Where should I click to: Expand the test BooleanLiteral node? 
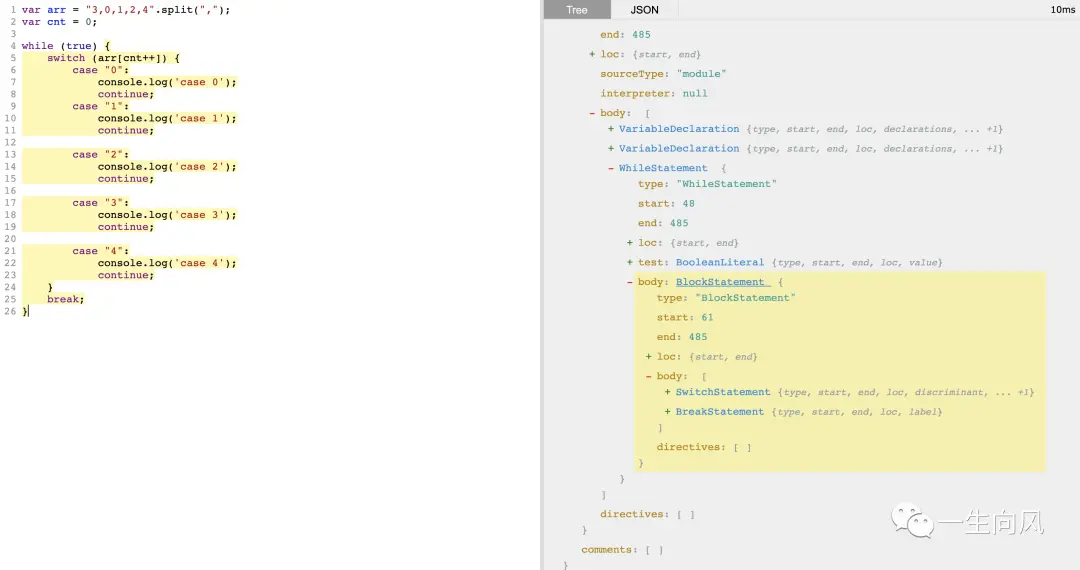pos(630,262)
